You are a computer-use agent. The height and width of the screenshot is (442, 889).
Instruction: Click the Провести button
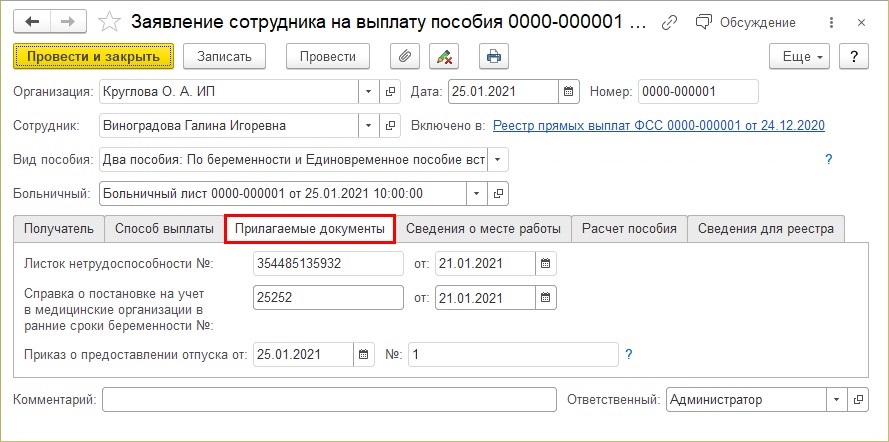328,57
